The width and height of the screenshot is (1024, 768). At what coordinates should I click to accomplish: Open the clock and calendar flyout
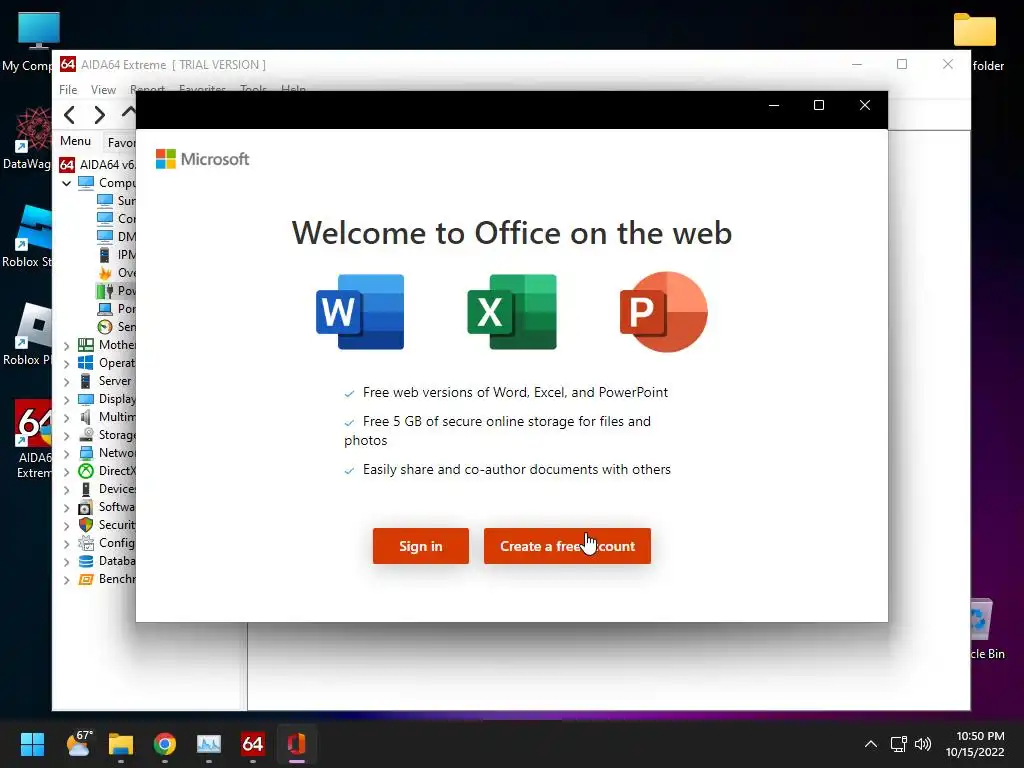tap(975, 744)
